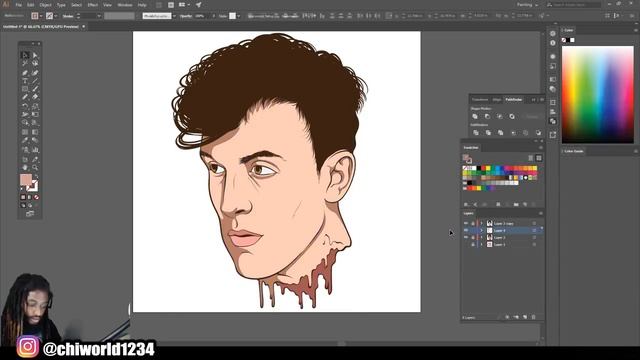
Task: Select the Lasso tool
Action: (x=35, y=64)
